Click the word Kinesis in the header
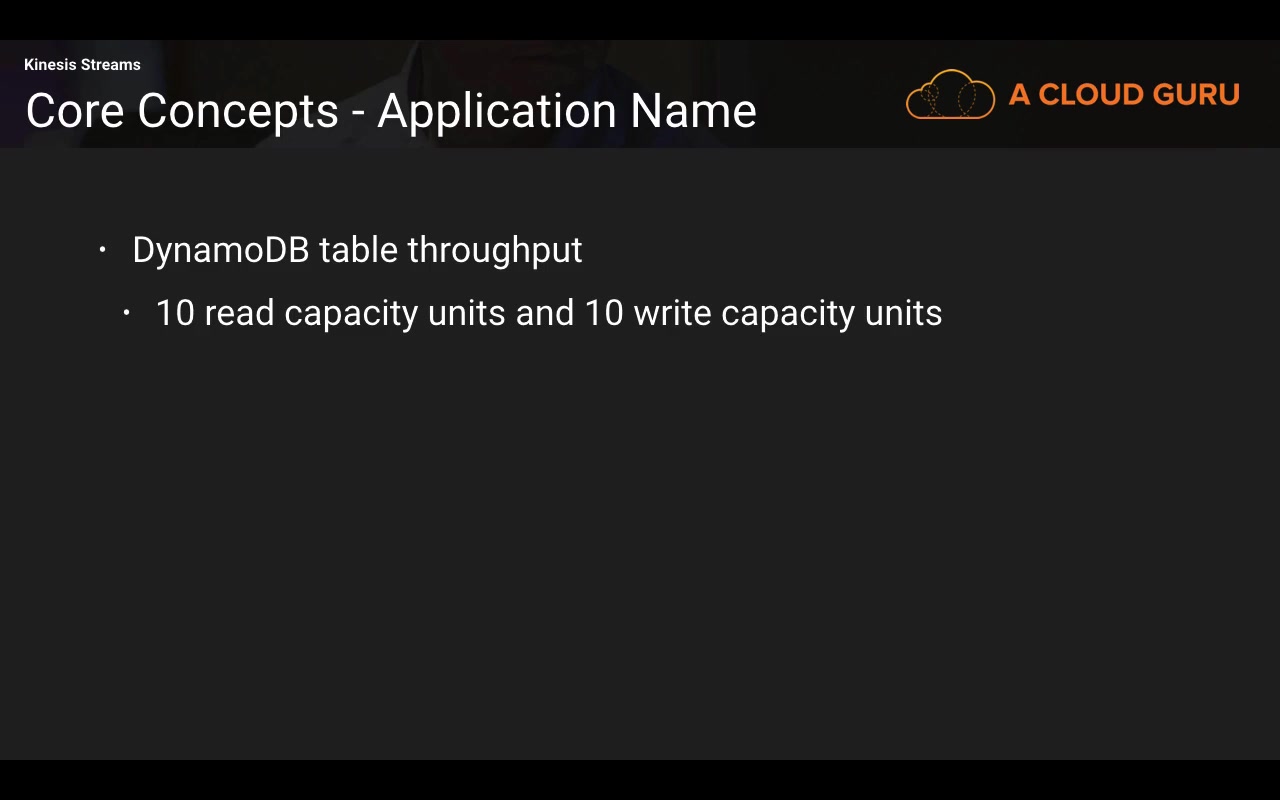The width and height of the screenshot is (1280, 800). pyautogui.click(x=50, y=65)
